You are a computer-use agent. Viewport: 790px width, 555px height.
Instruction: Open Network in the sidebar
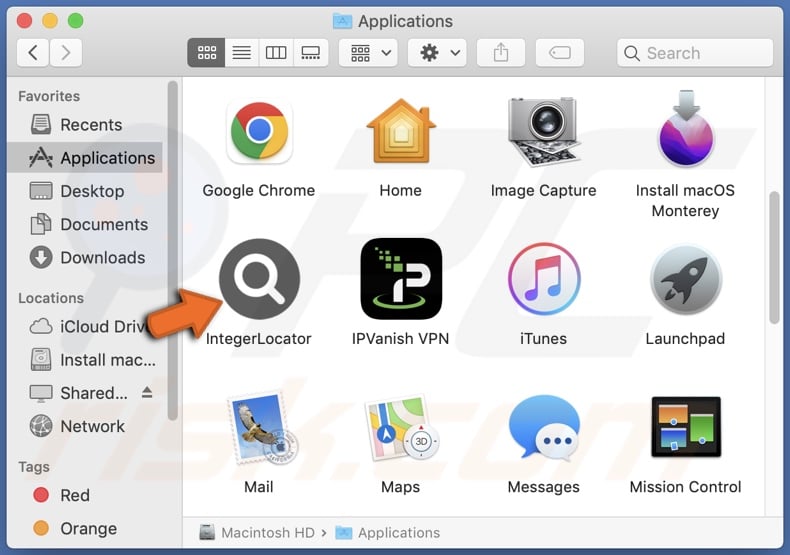coord(85,426)
